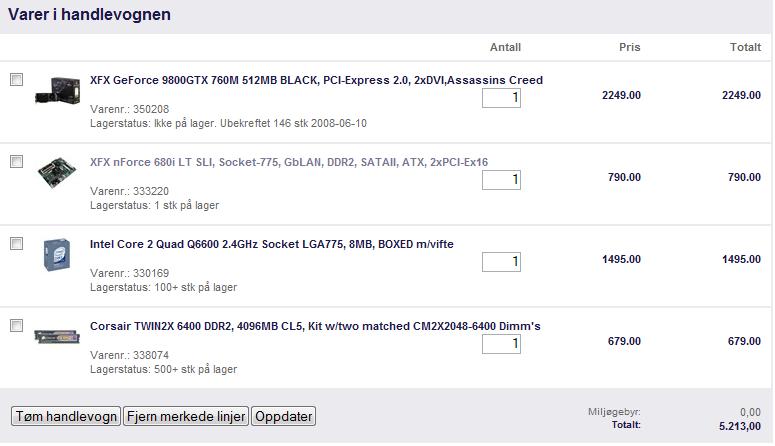Click the 790.00 value in Pris column

click(x=624, y=178)
